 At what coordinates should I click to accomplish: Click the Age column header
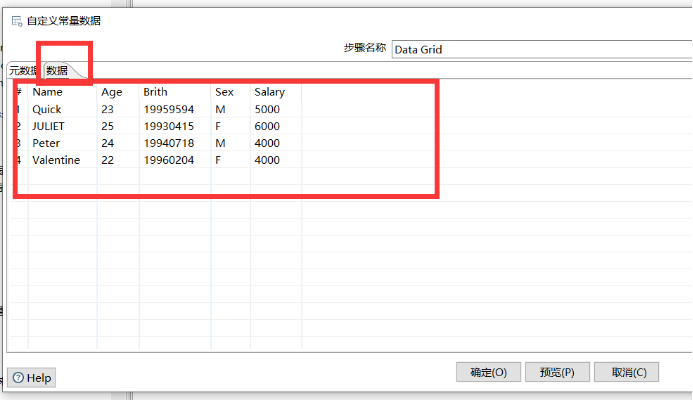pyautogui.click(x=118, y=92)
